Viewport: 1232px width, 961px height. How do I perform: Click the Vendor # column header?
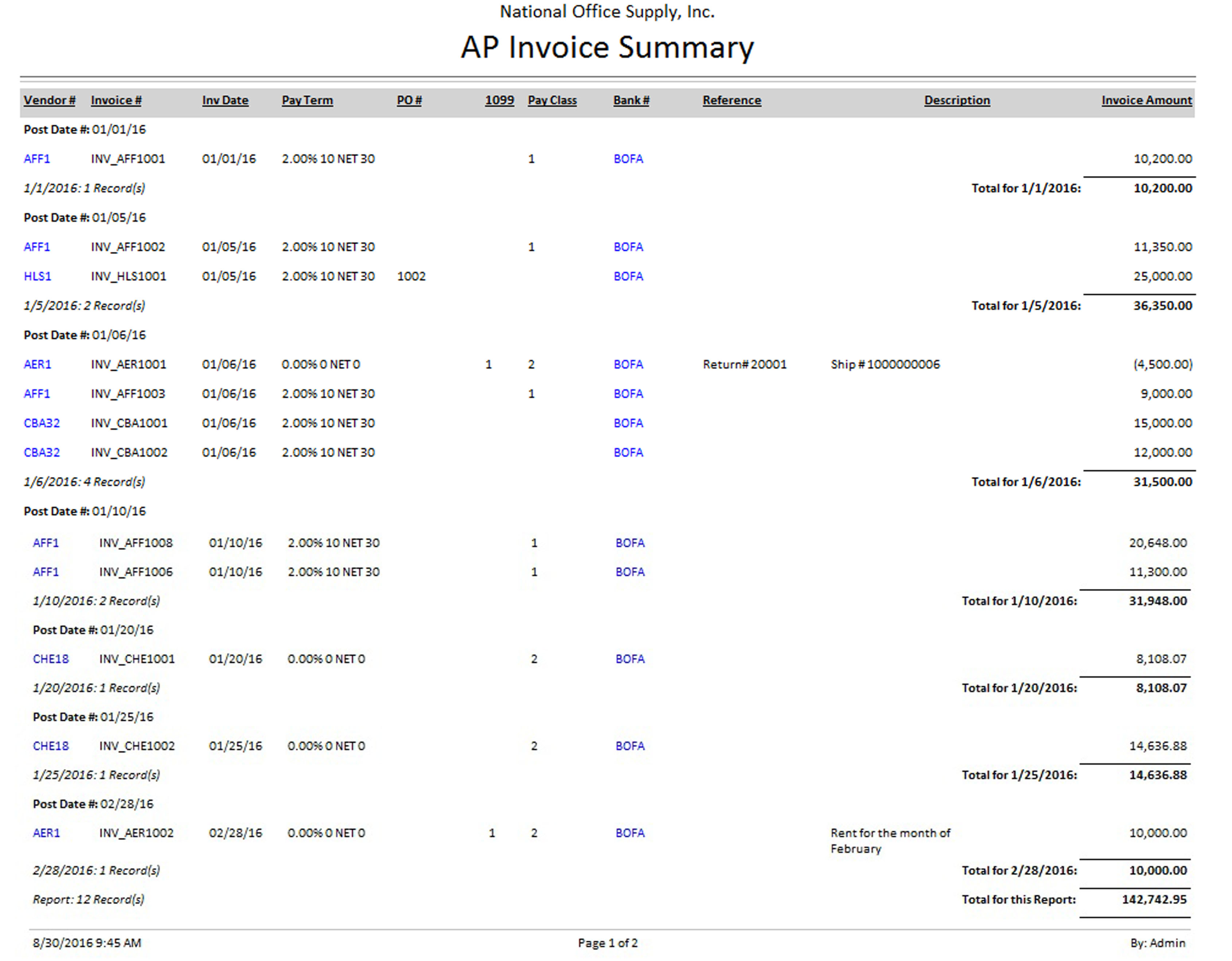[x=49, y=100]
